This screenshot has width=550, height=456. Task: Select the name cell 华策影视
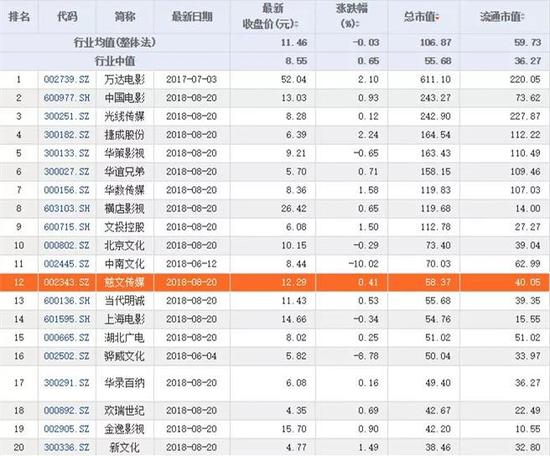(125, 153)
